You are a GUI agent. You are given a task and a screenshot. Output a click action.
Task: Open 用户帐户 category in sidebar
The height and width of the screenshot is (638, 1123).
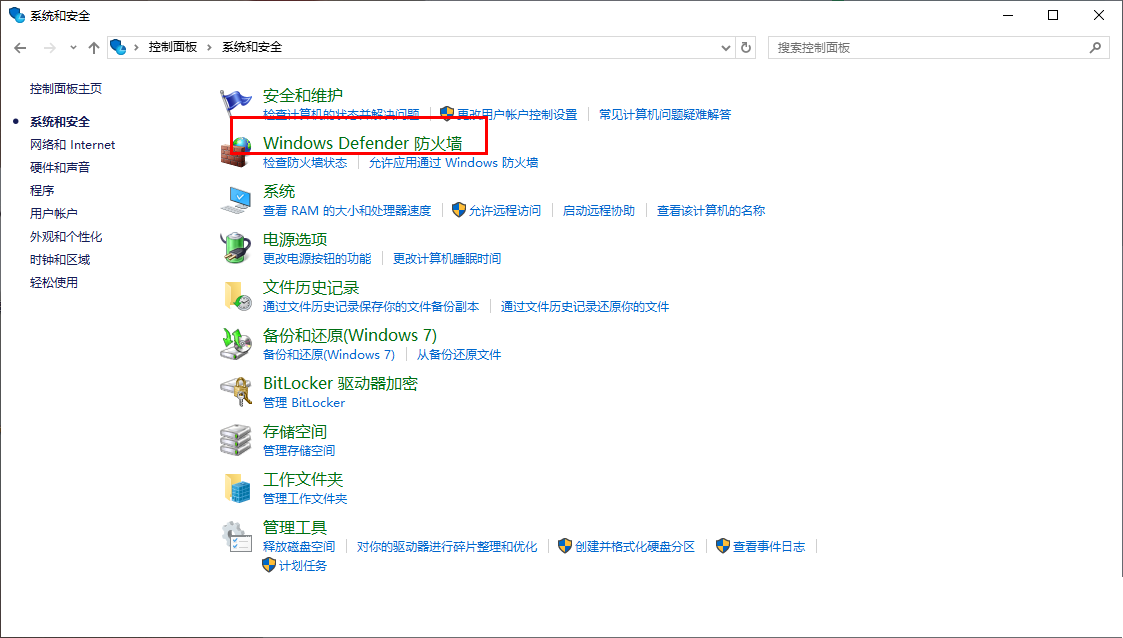(54, 213)
